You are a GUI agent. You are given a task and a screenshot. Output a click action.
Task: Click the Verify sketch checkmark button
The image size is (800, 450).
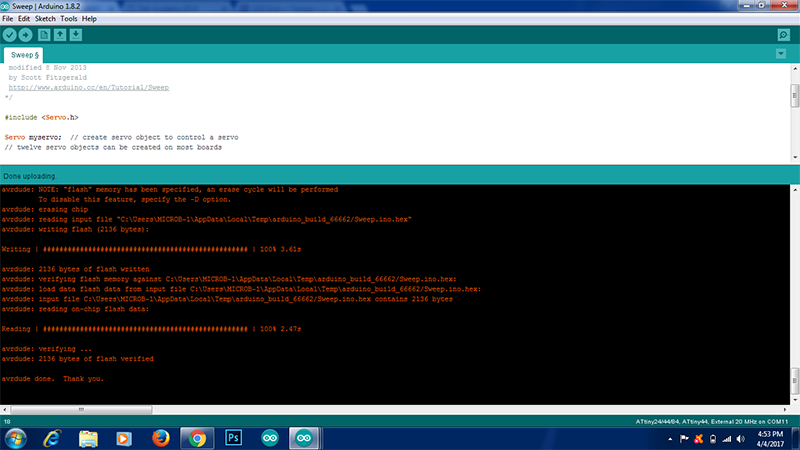9,35
